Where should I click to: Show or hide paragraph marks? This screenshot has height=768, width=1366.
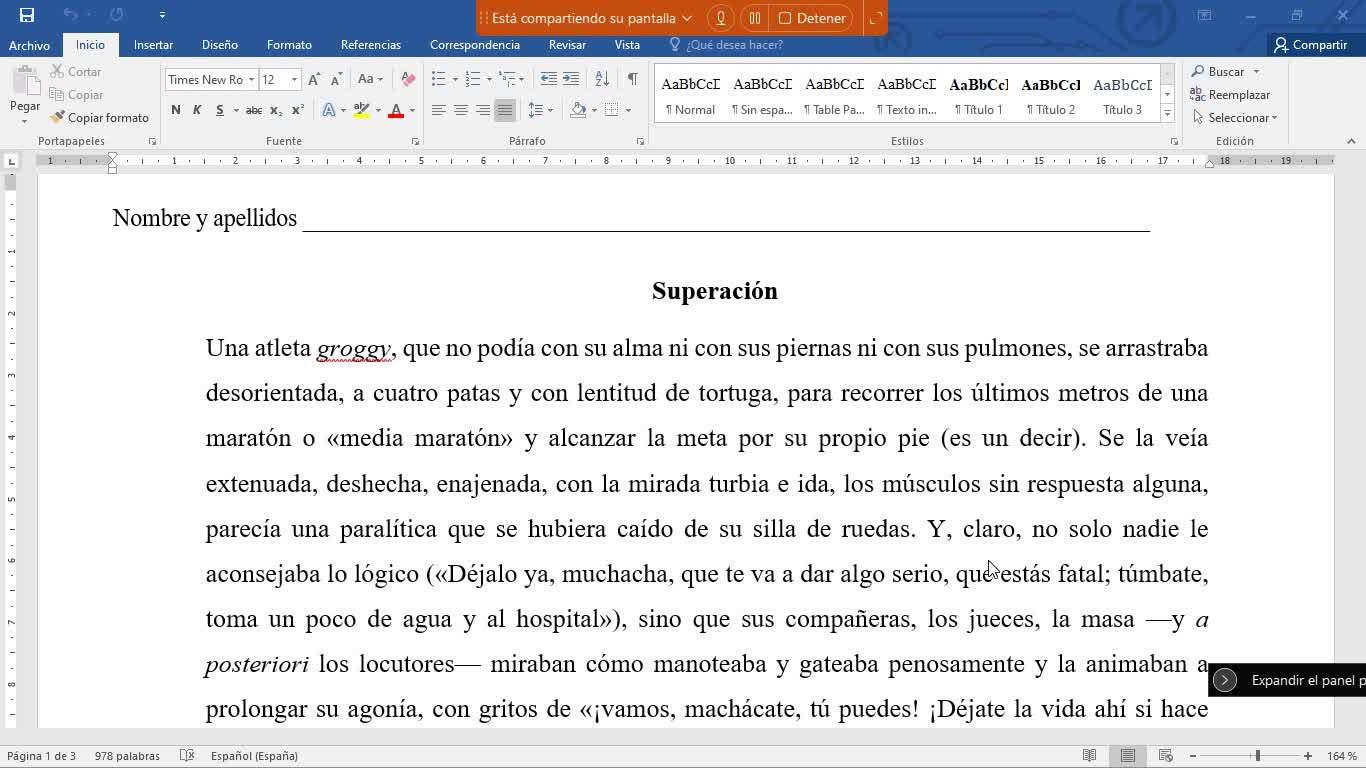point(632,79)
